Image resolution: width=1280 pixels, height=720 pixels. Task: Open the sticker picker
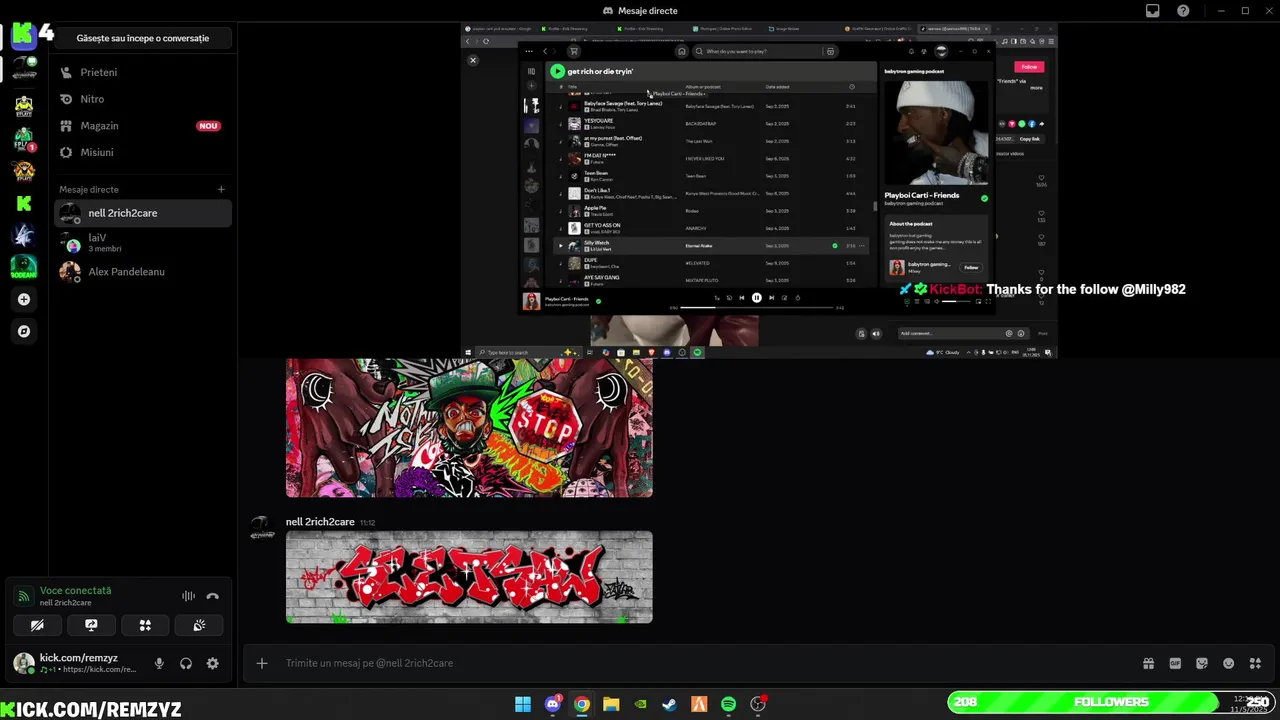[x=1202, y=663]
